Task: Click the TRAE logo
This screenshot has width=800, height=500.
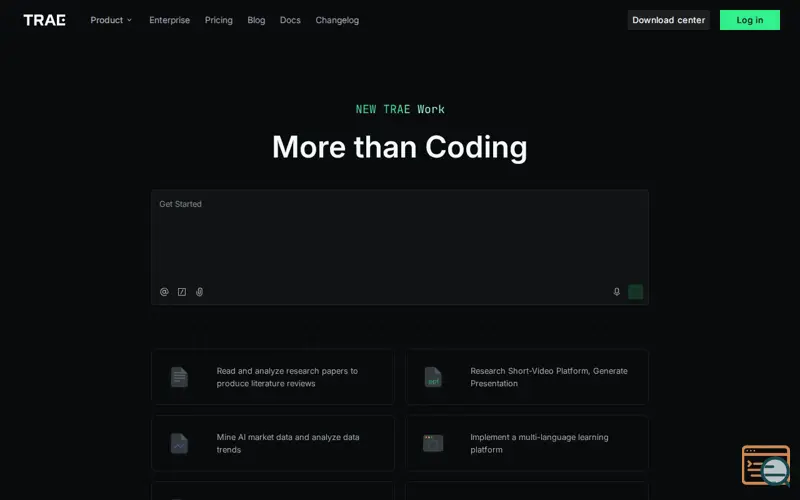Action: [44, 20]
